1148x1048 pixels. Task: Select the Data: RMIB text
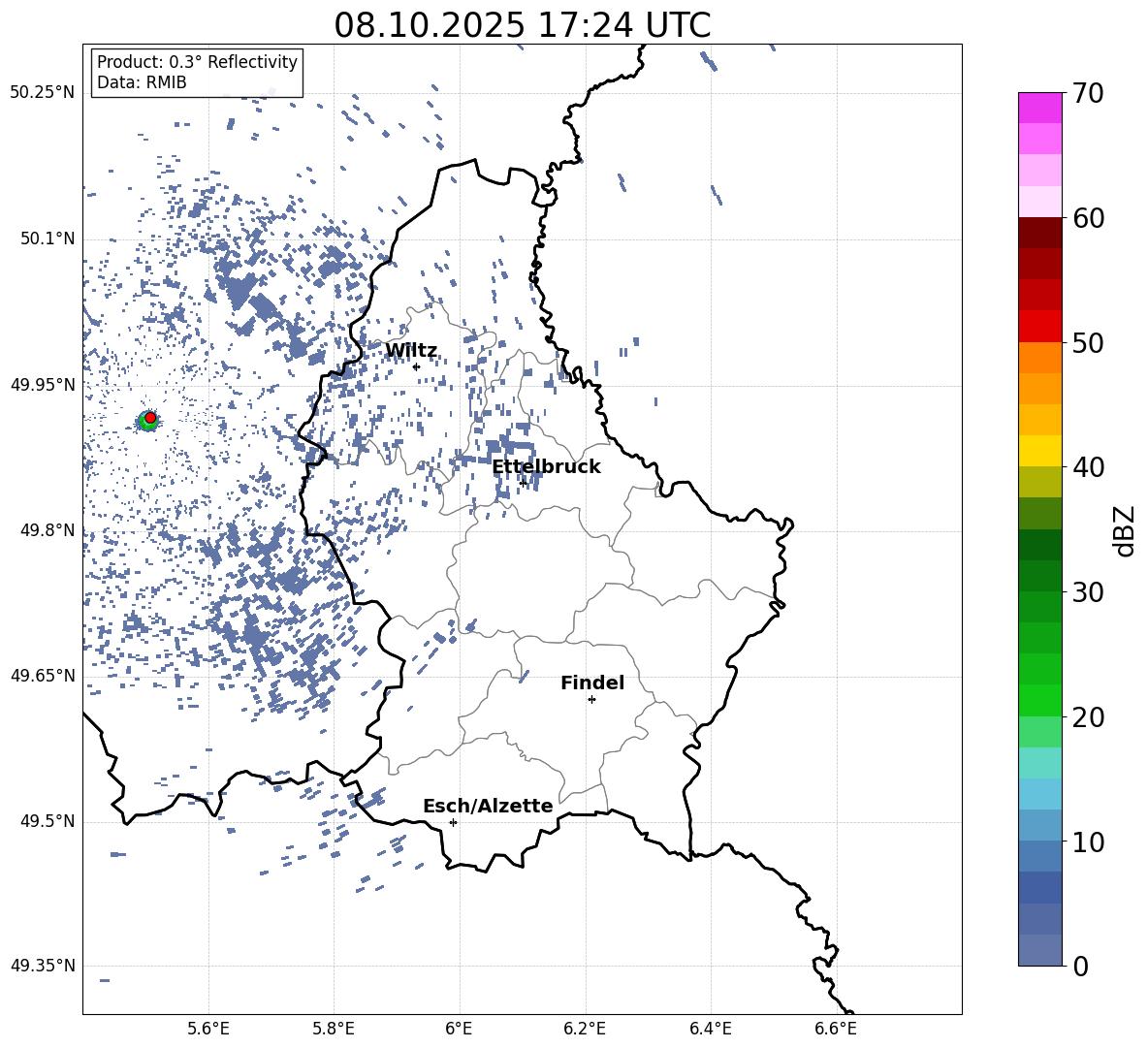coord(142,82)
